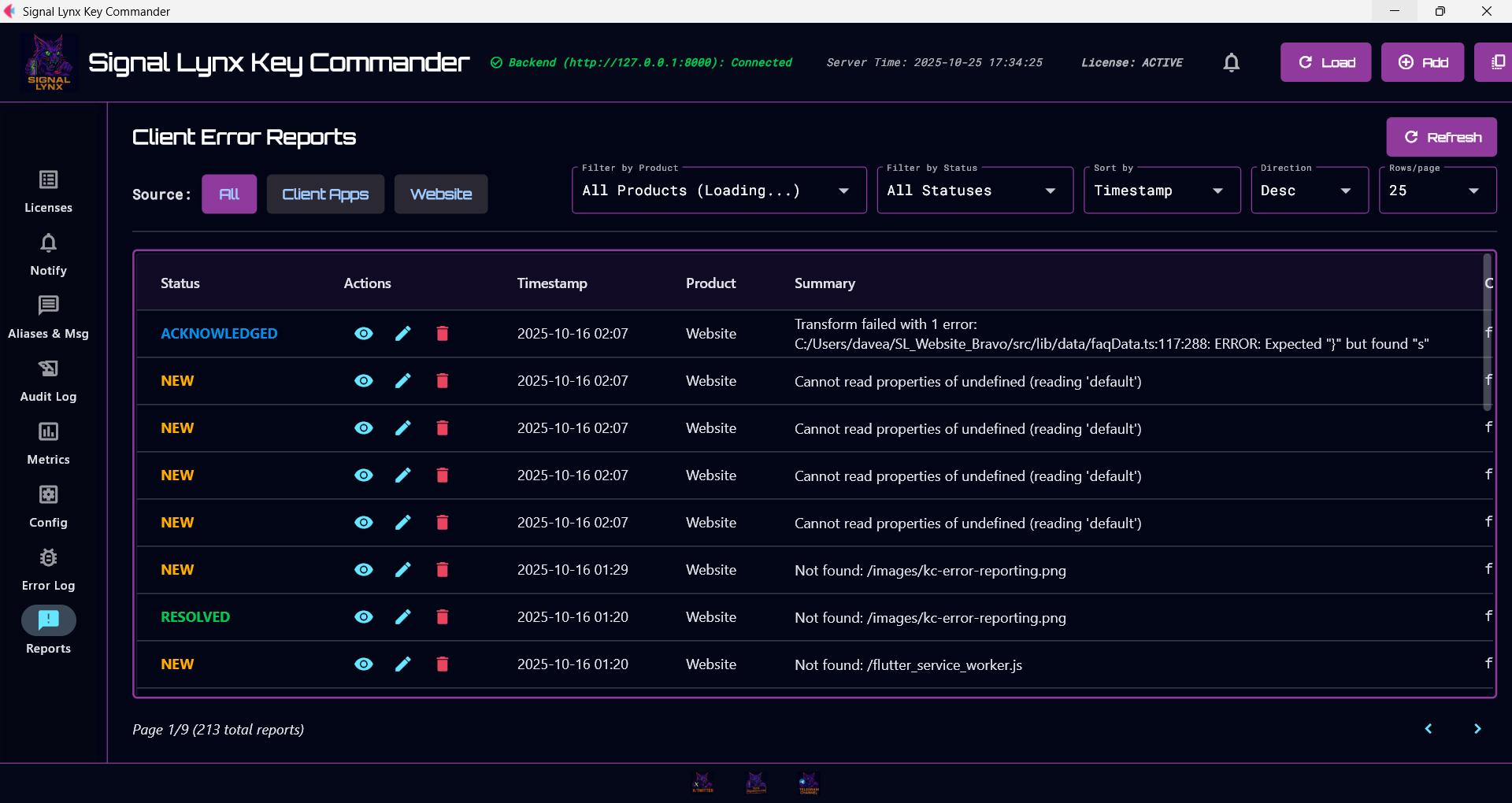The width and height of the screenshot is (1512, 803).
Task: Delete the ACKNOWLEDGED report via trash icon
Action: [x=442, y=333]
